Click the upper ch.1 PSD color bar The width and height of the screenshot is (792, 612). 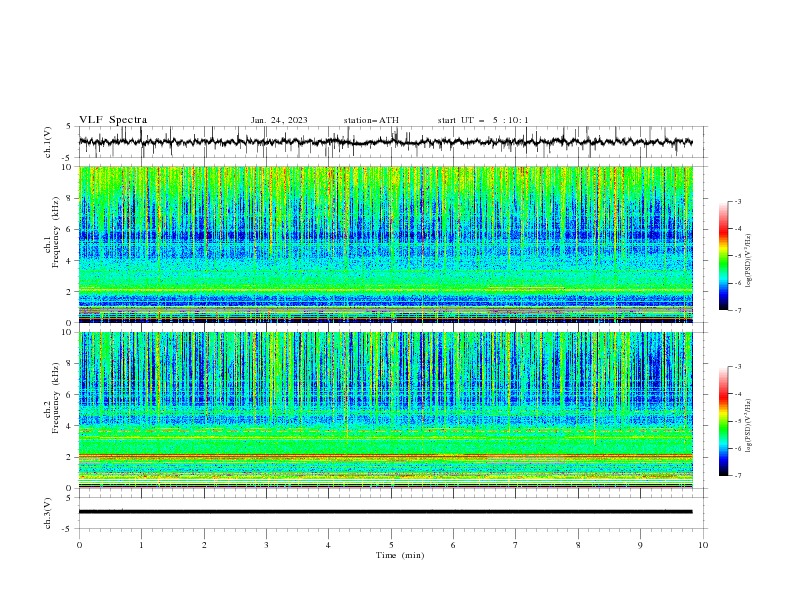click(724, 256)
